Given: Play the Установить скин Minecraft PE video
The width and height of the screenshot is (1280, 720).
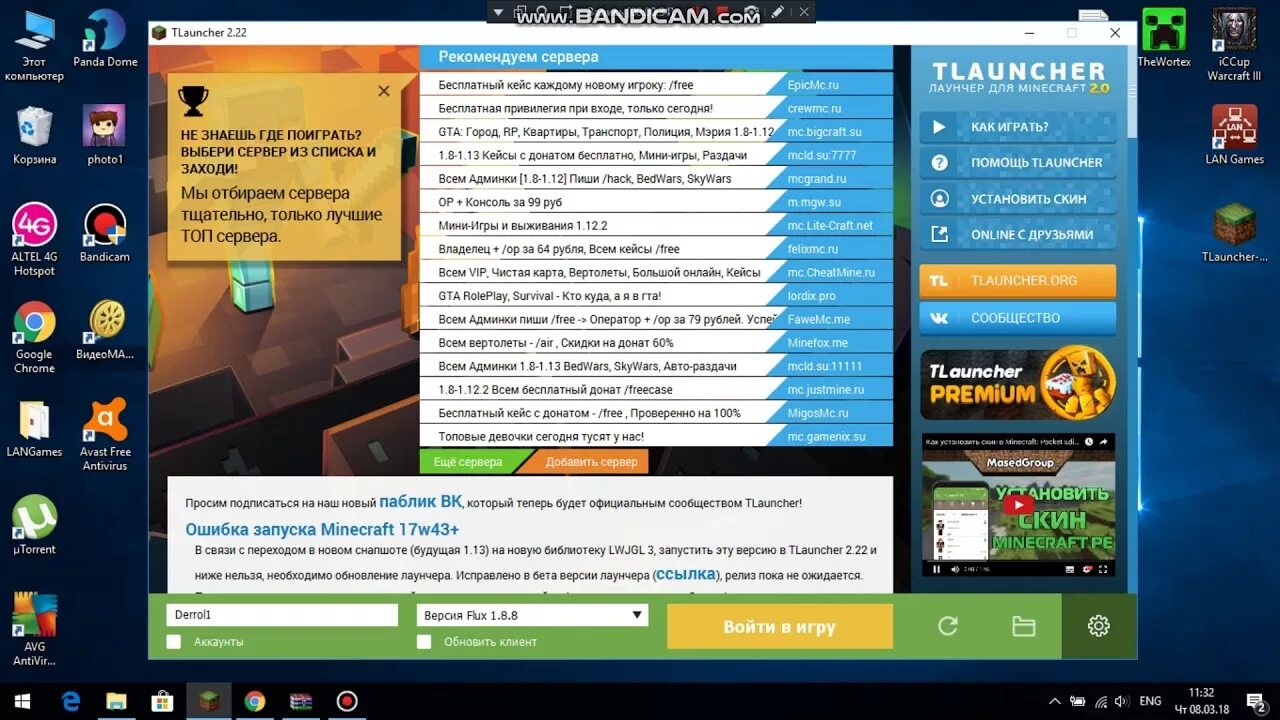Looking at the screenshot, I should pyautogui.click(x=1019, y=505).
